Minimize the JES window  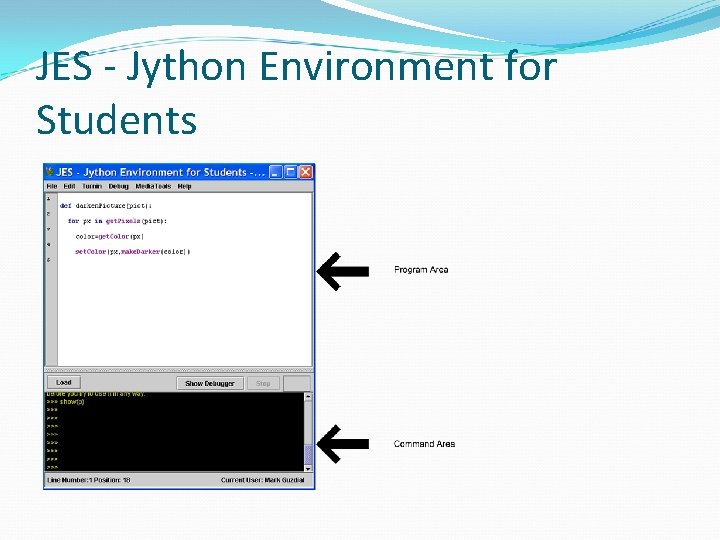coord(275,172)
